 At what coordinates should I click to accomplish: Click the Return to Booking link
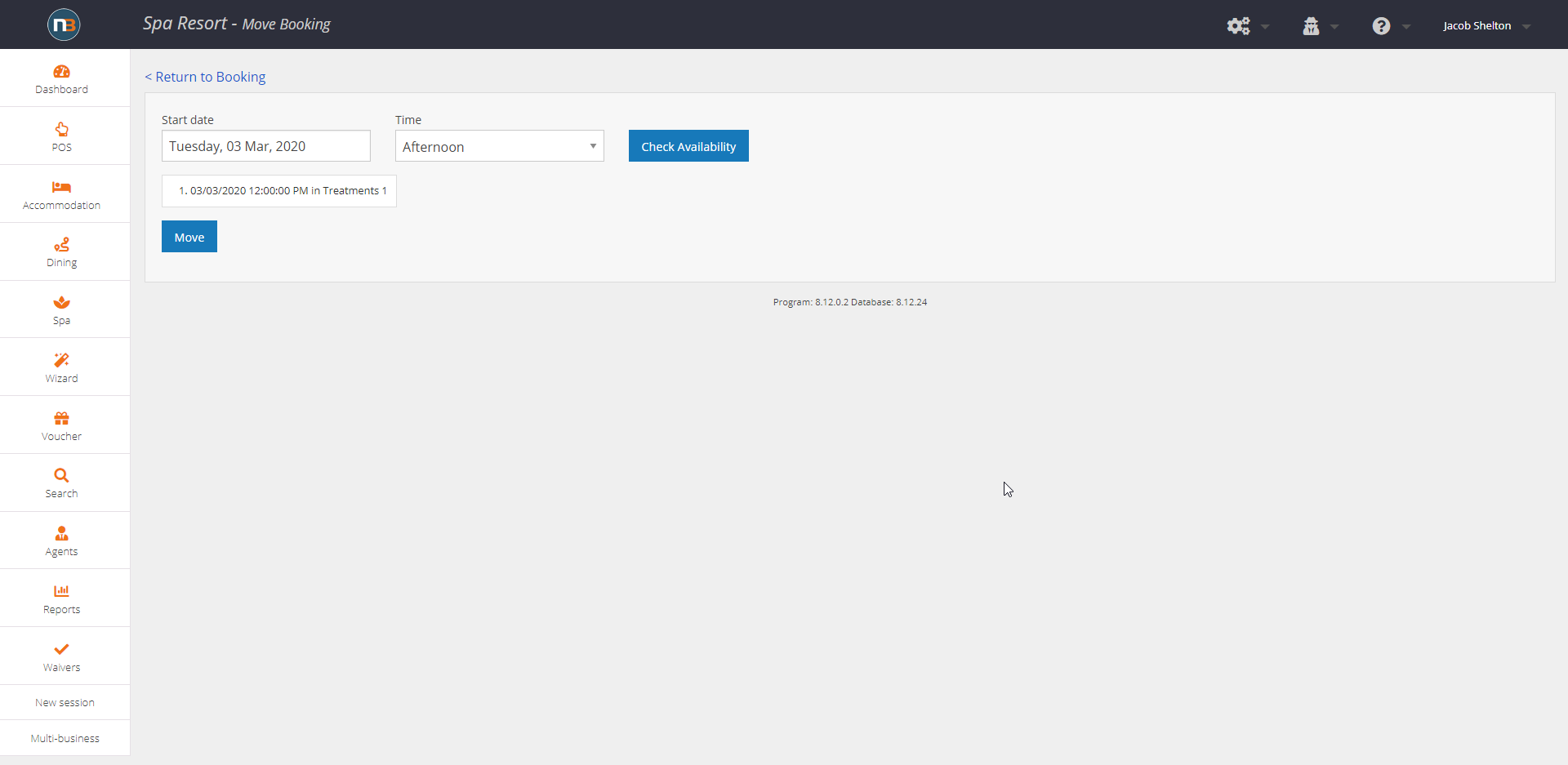[205, 77]
